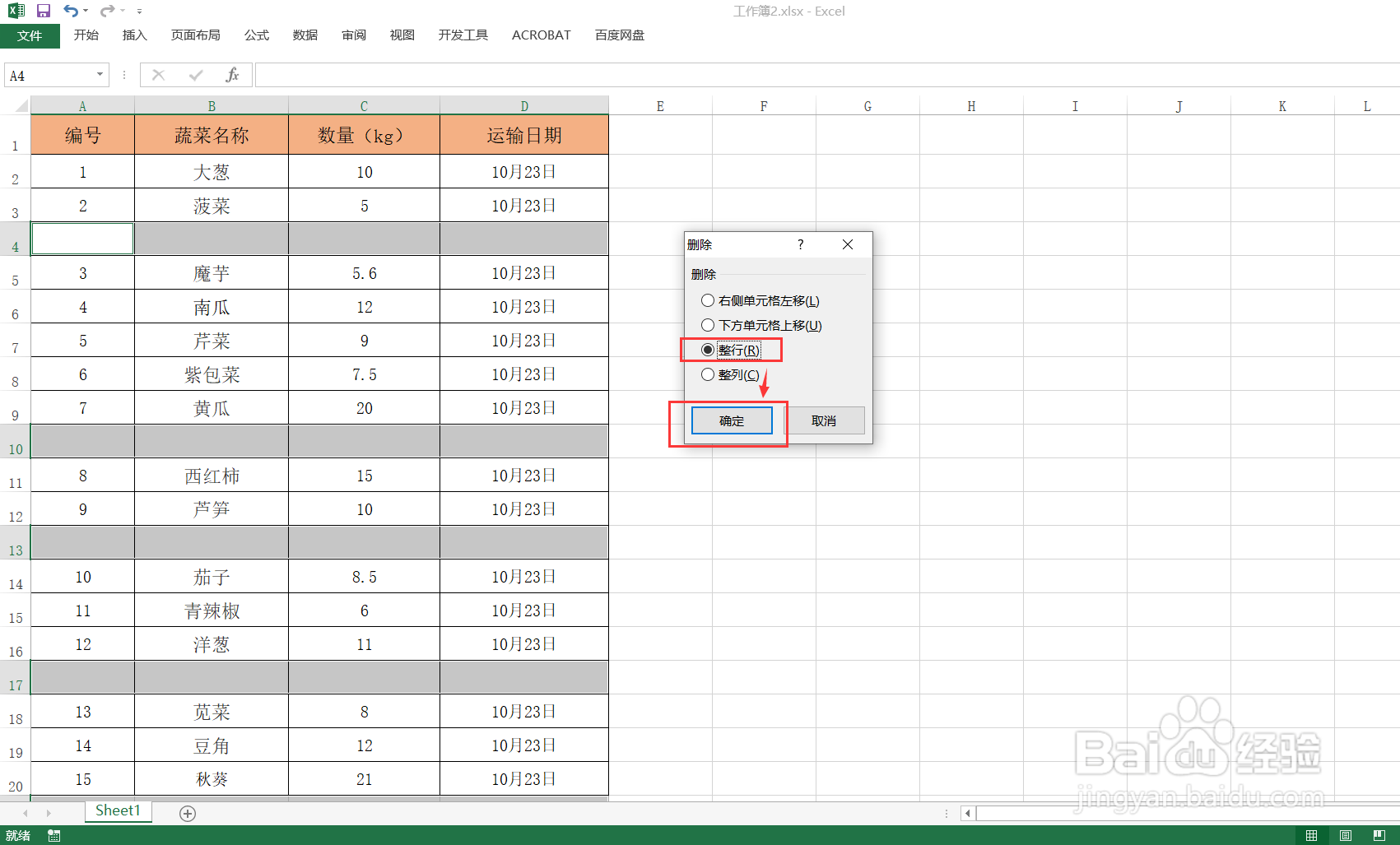Image resolution: width=1400 pixels, height=845 pixels.
Task: Switch to the 公式 ribbon tab
Action: coord(257,35)
